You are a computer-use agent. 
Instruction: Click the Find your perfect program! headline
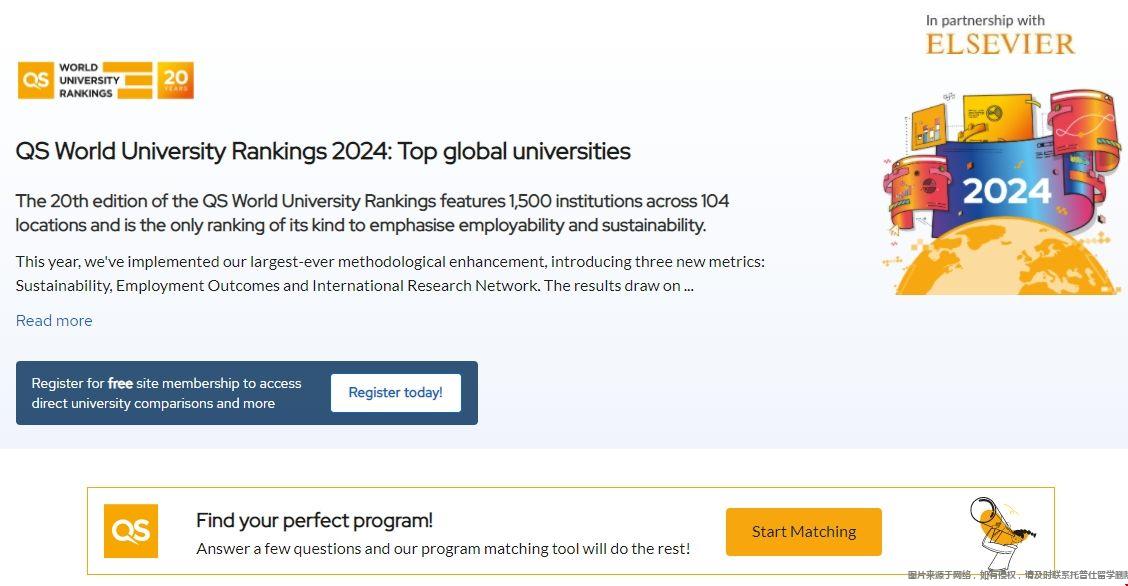pos(314,520)
